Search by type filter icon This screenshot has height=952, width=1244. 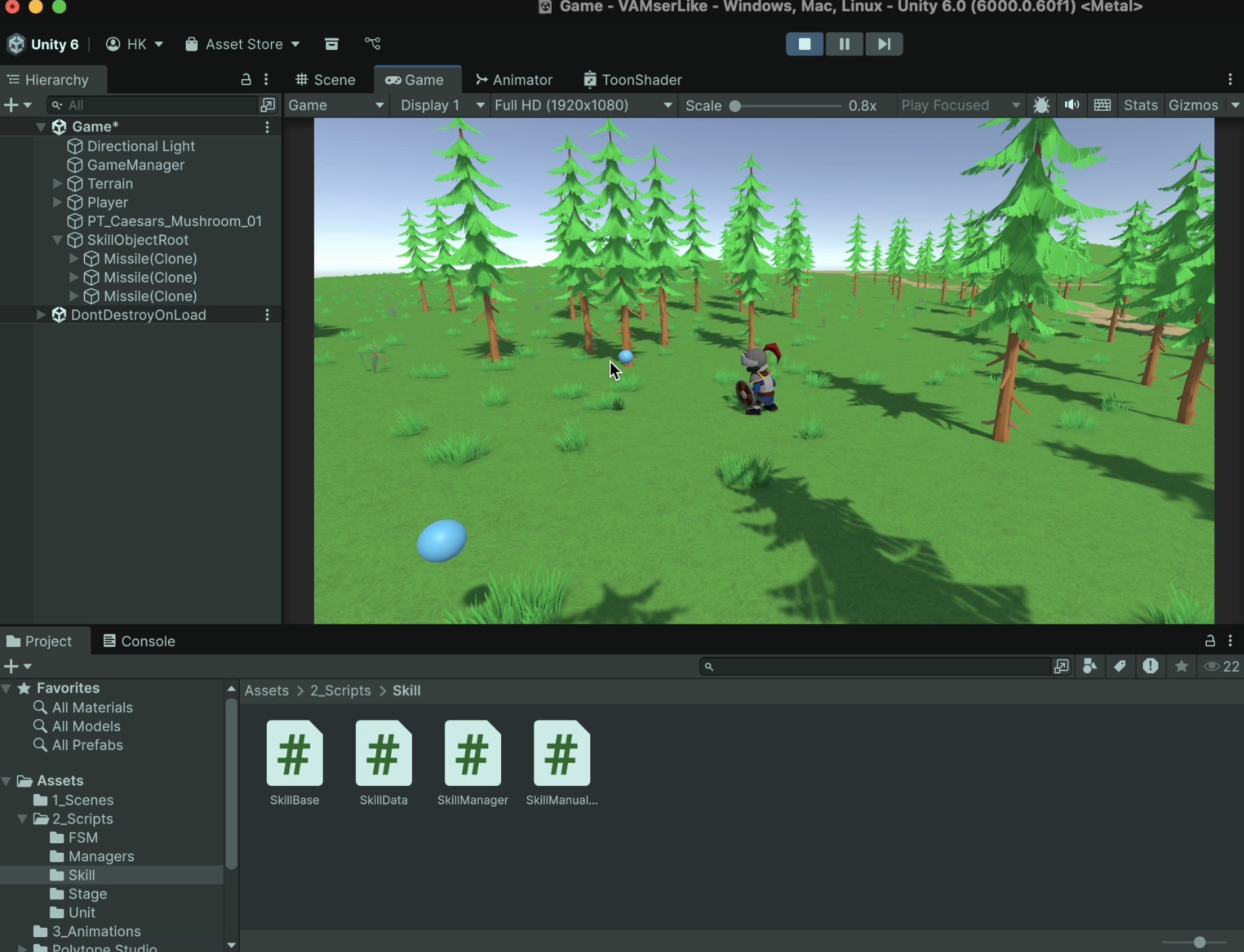(1089, 666)
